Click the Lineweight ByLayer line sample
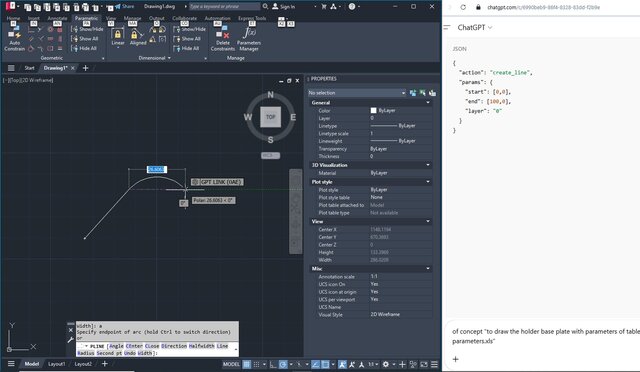Viewport: 640px width, 372px height. tap(384, 141)
